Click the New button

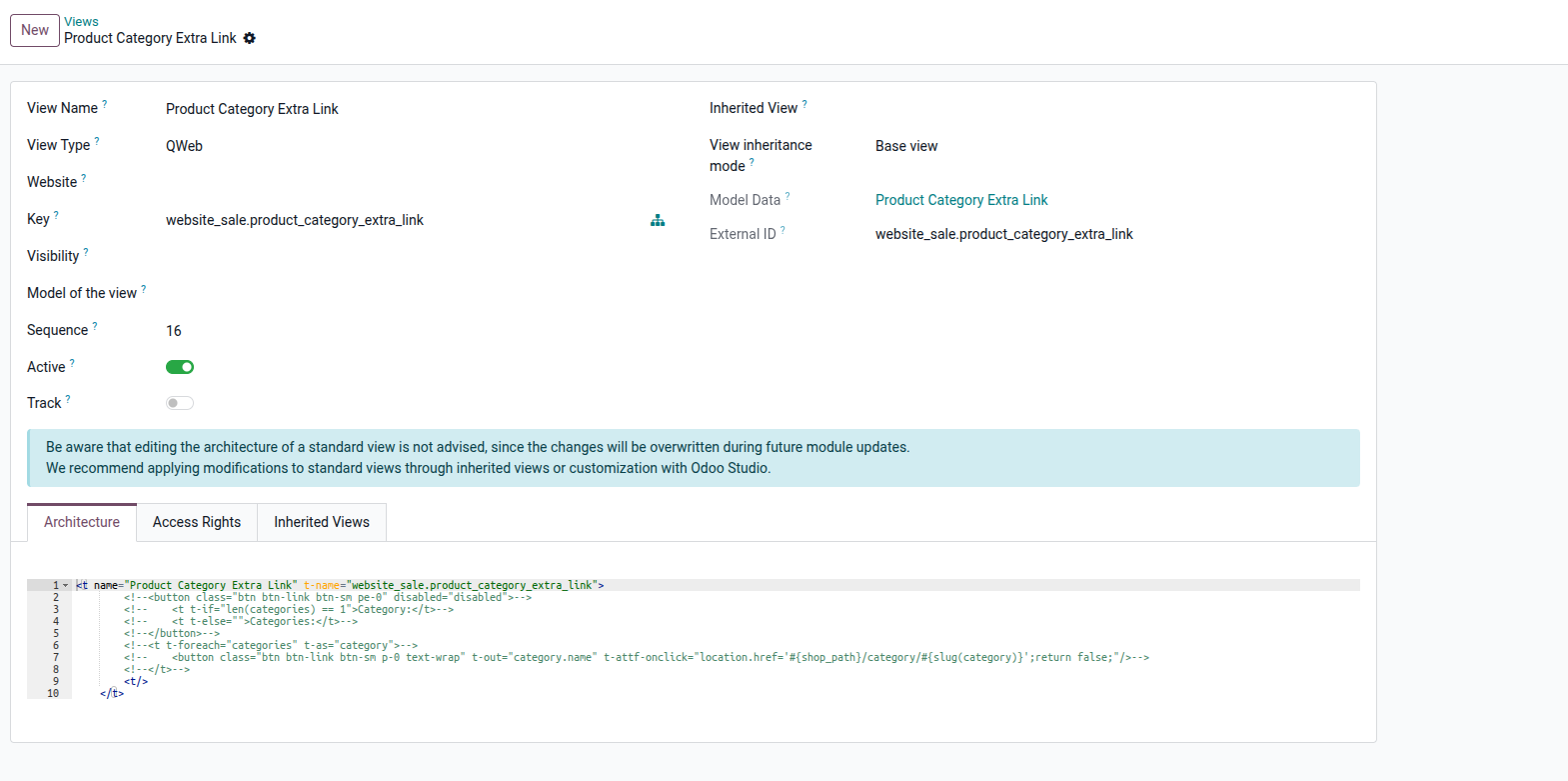(35, 30)
